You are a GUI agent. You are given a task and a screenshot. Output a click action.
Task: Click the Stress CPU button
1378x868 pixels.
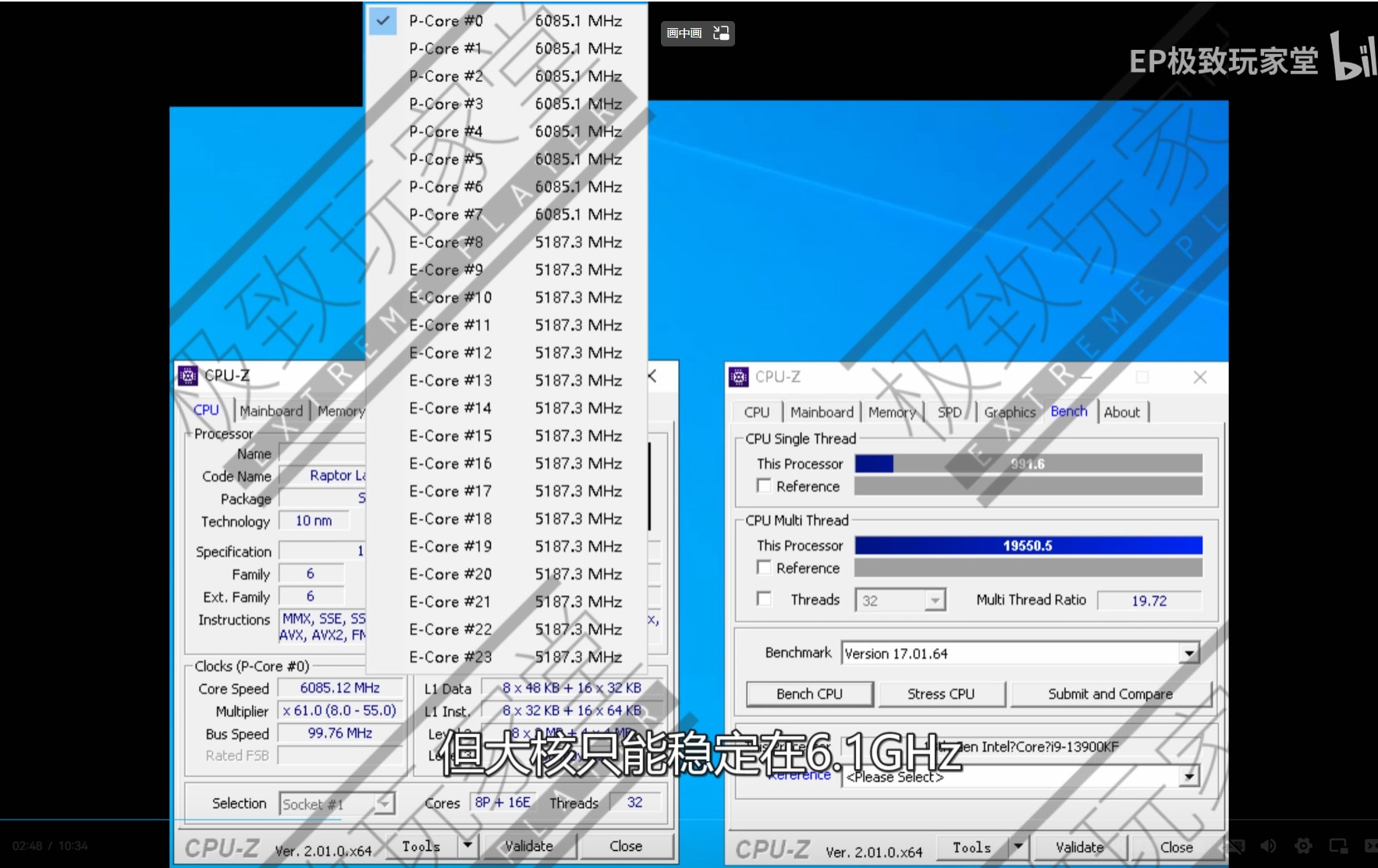coord(941,694)
